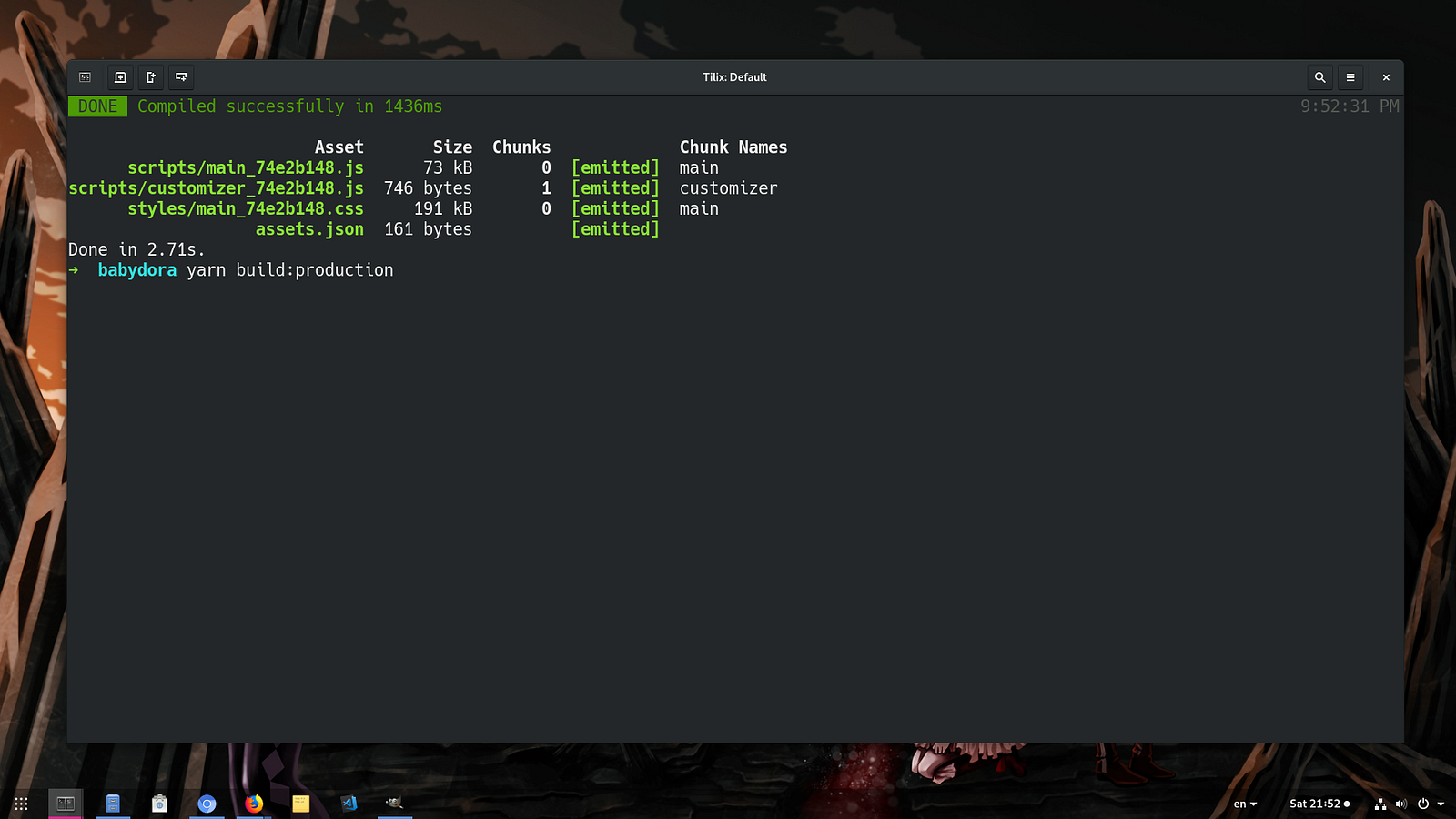Viewport: 1456px width, 819px height.
Task: Add terminal below in Tilix
Action: (181, 77)
